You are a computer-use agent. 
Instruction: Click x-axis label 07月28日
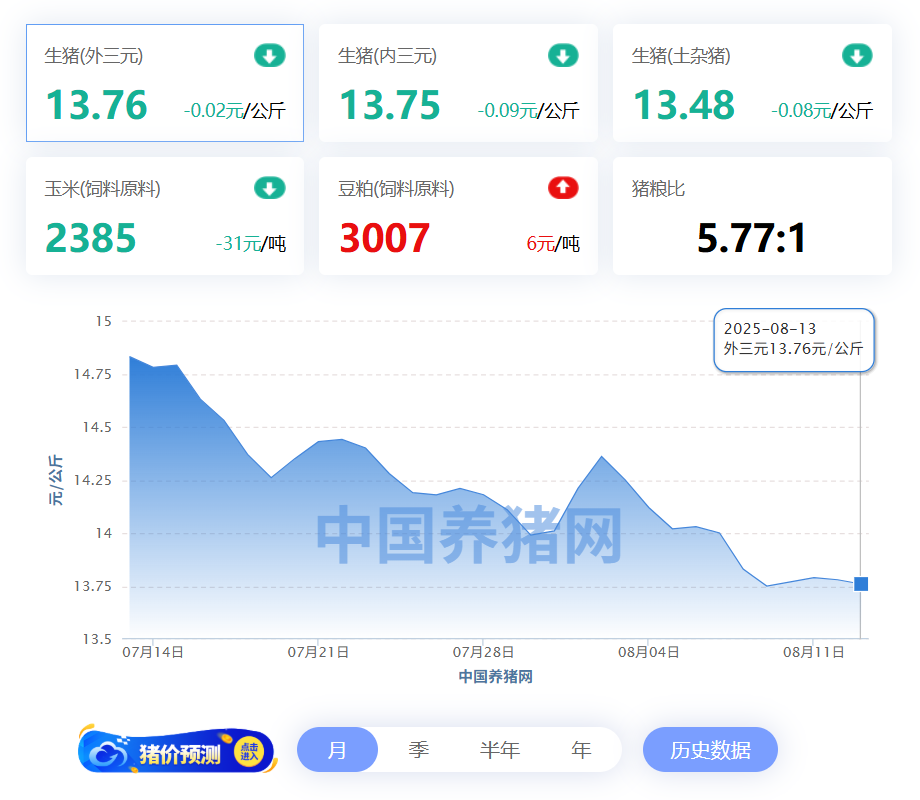pos(483,652)
